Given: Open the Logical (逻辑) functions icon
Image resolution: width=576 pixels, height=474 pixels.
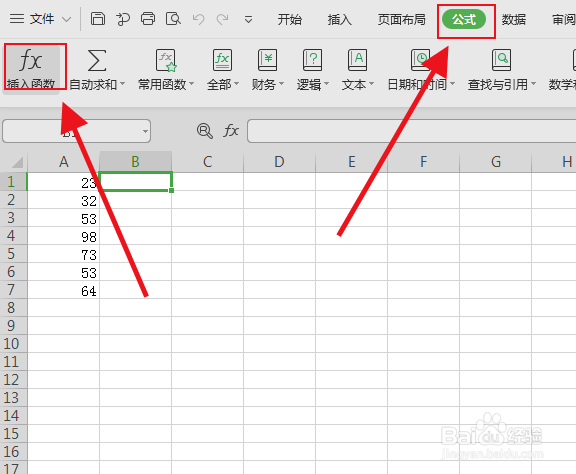Looking at the screenshot, I should pyautogui.click(x=313, y=60).
